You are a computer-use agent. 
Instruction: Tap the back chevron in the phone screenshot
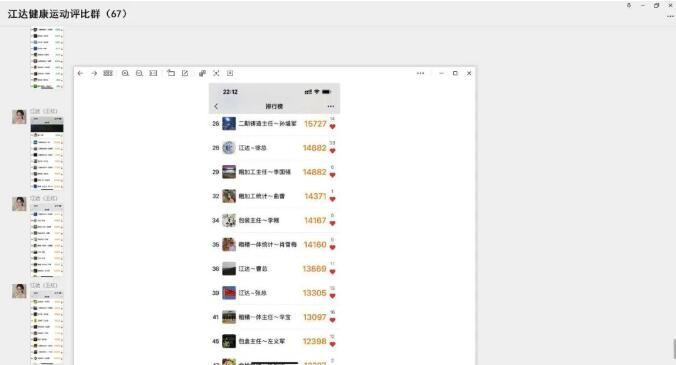click(216, 106)
